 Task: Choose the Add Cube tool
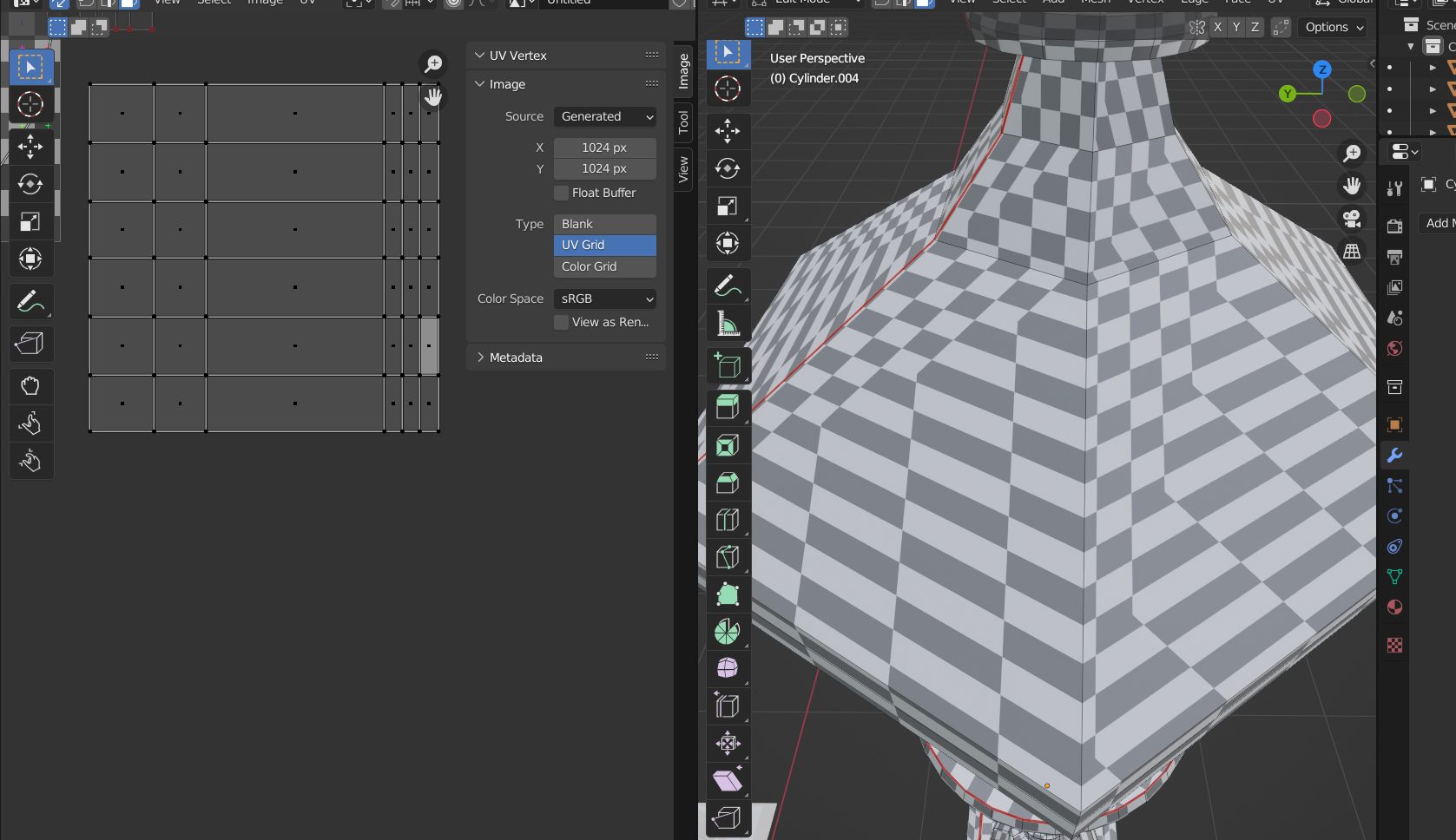[x=728, y=365]
